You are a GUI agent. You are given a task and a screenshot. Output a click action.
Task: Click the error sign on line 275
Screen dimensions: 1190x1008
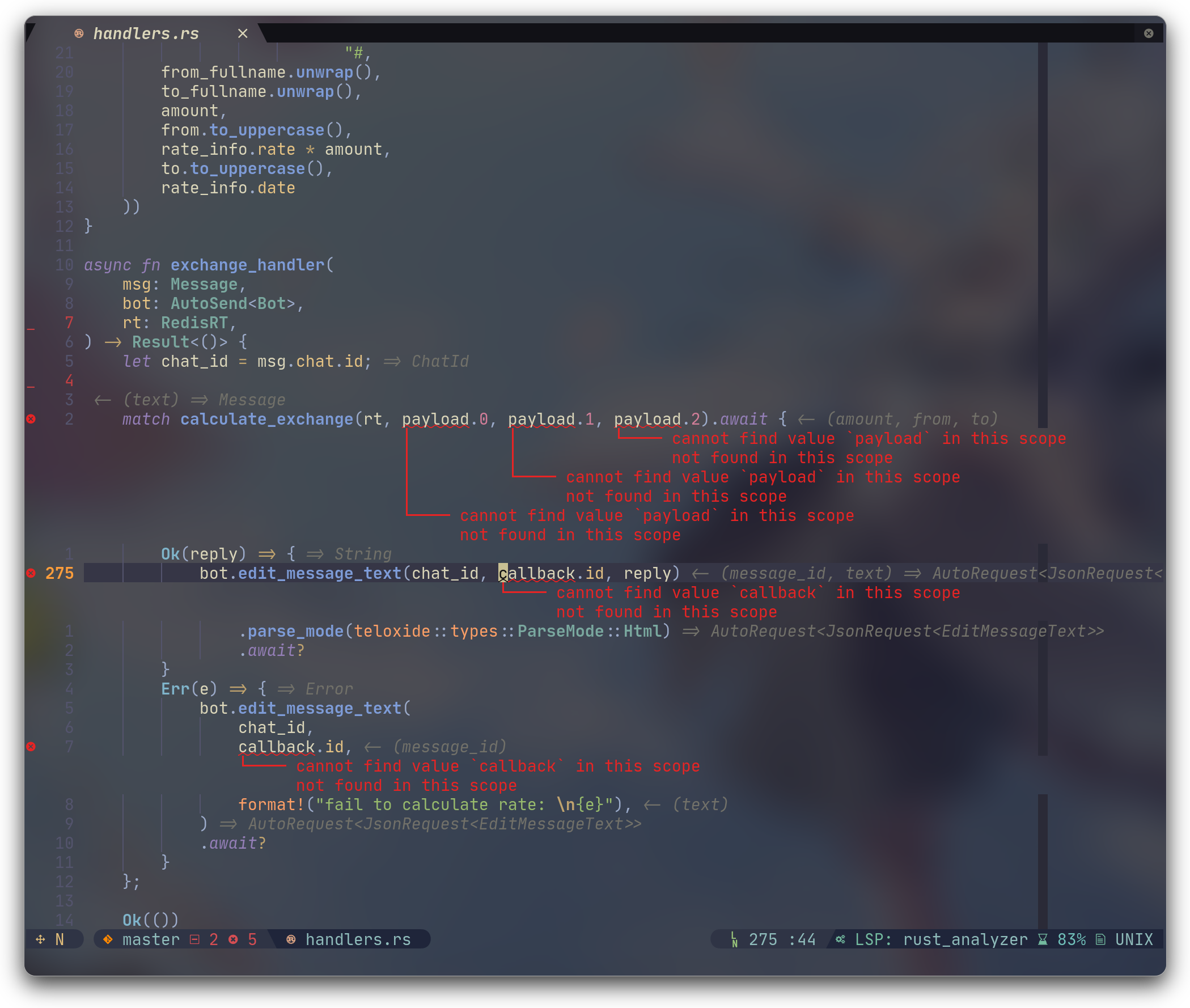[31, 573]
